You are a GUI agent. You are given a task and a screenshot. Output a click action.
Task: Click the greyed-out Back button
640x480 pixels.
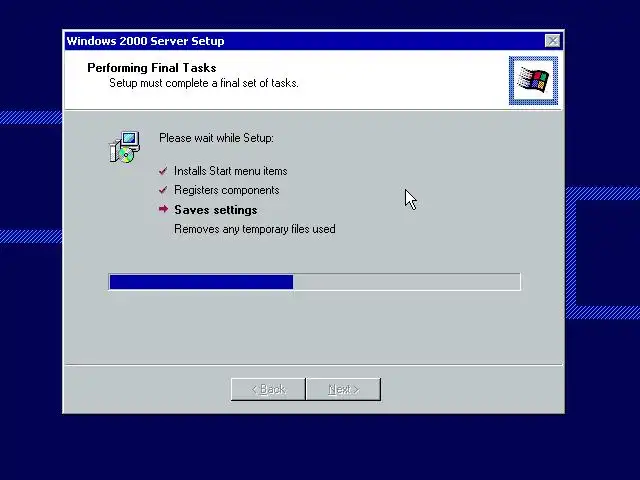point(268,389)
